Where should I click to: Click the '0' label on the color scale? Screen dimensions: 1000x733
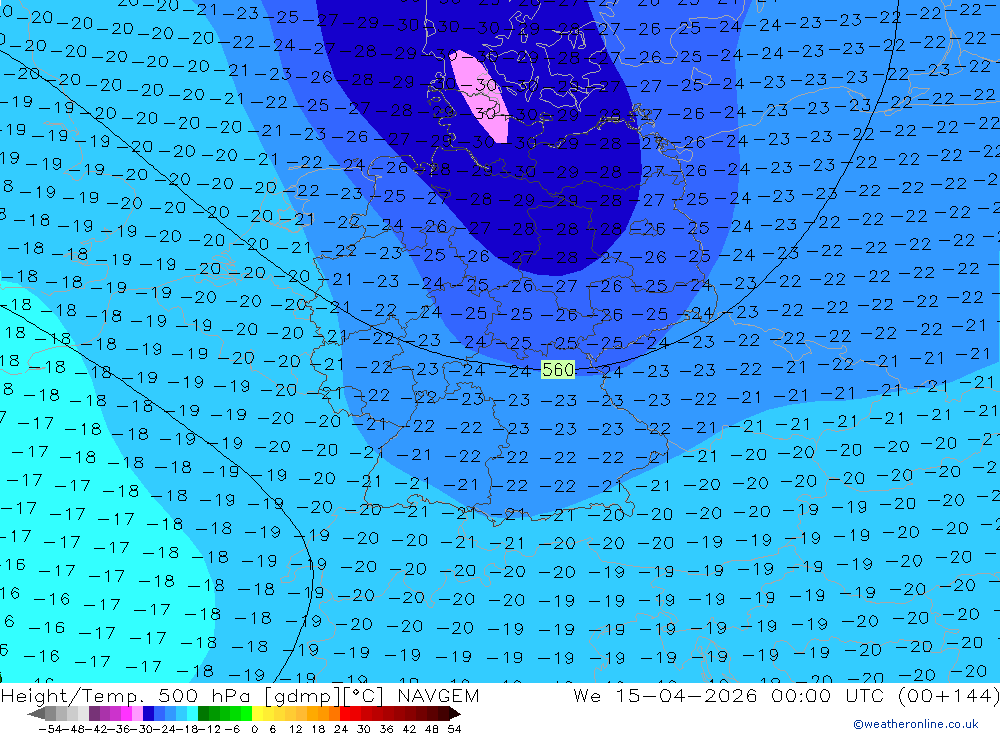[x=254, y=728]
